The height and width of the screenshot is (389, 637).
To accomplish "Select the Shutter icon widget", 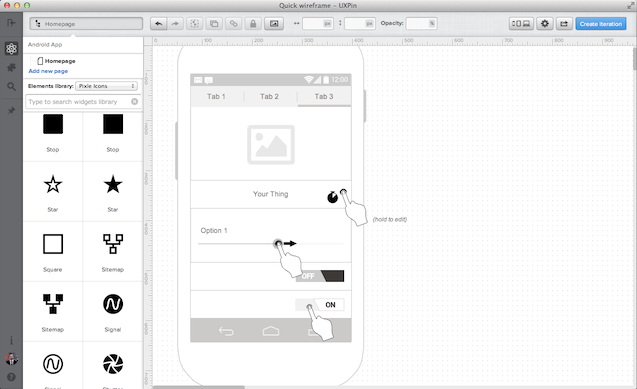I will coord(113,365).
